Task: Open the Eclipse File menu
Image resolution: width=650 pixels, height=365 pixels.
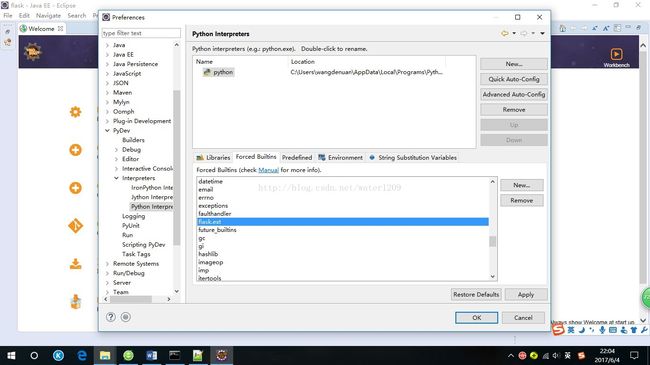Action: (x=8, y=15)
